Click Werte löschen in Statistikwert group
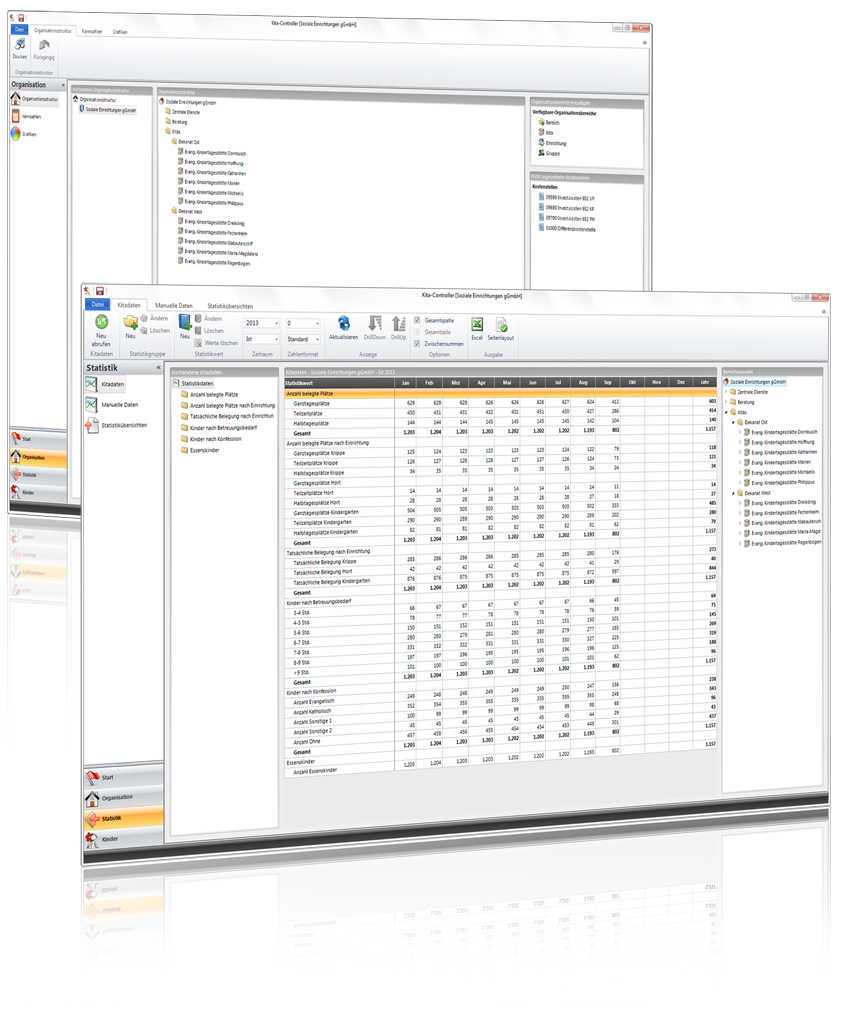 click(x=221, y=343)
